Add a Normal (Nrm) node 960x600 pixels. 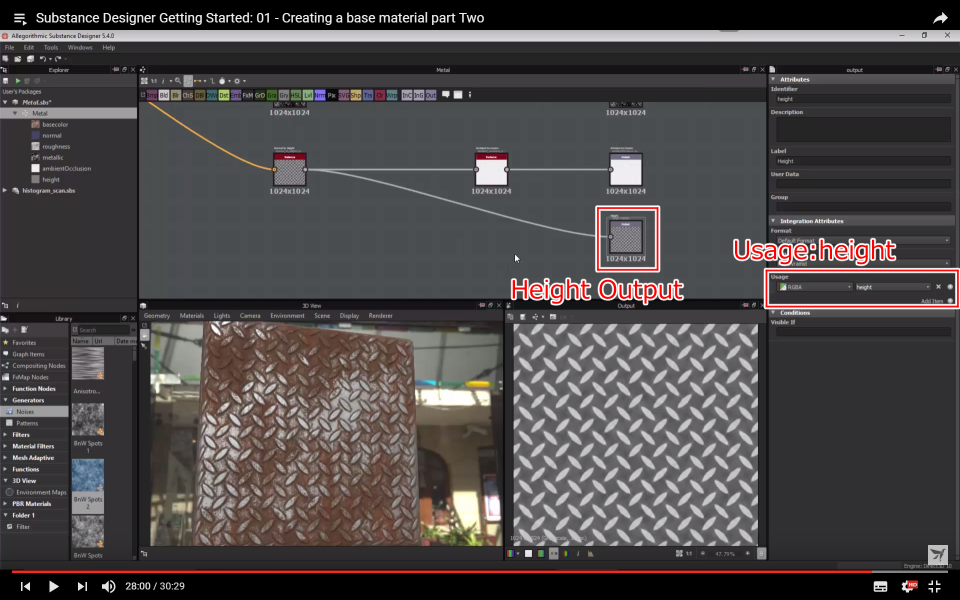pyautogui.click(x=320, y=95)
